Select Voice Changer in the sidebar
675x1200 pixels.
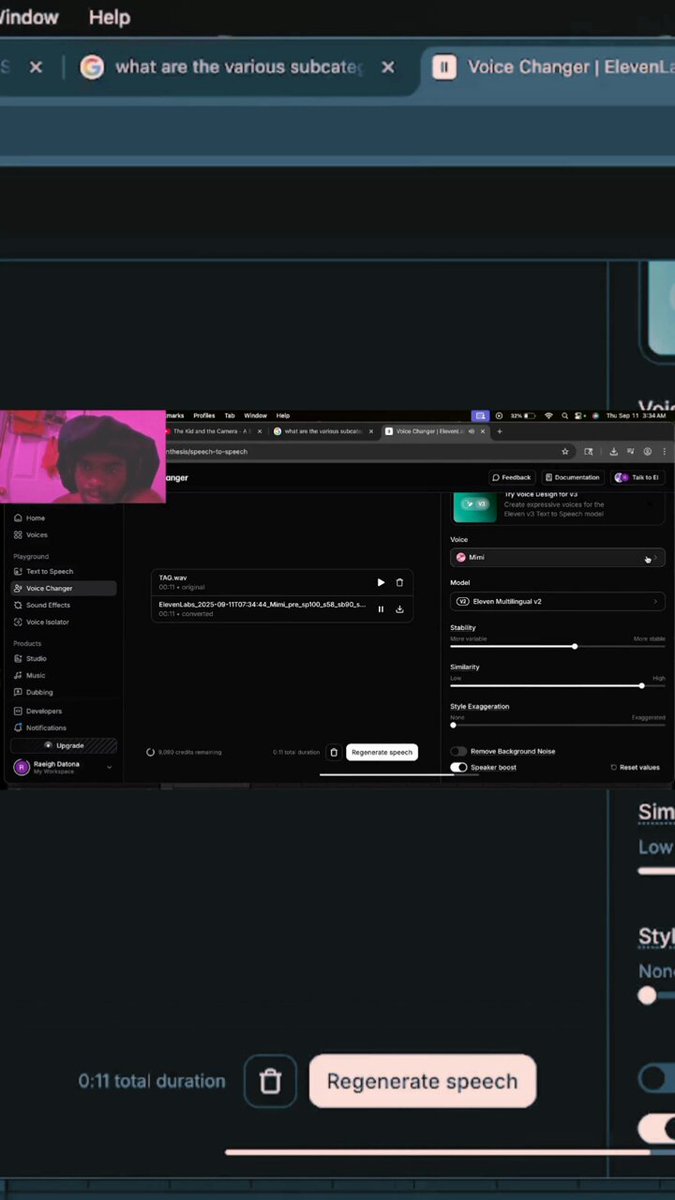[x=61, y=588]
